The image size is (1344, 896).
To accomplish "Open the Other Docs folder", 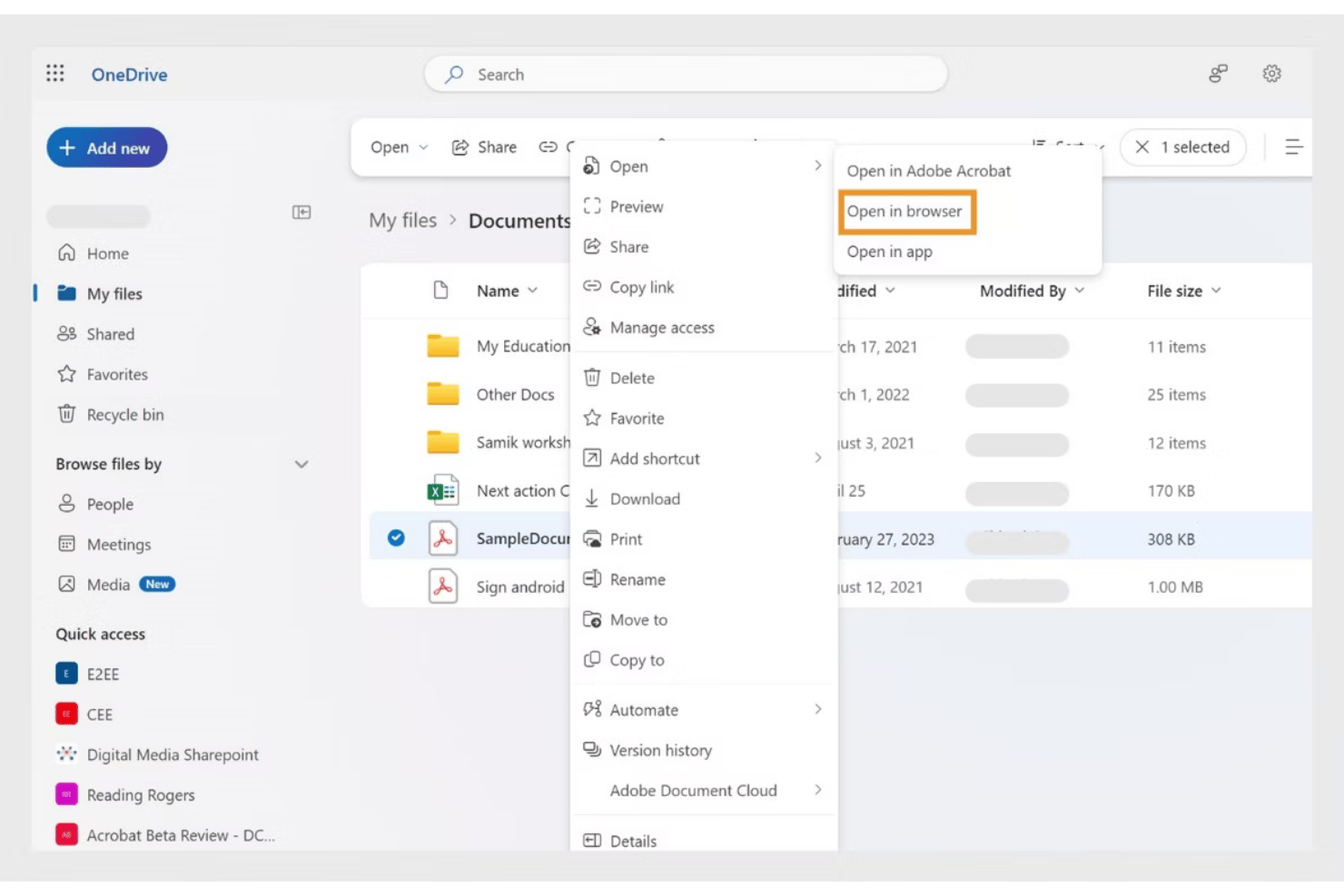I will click(515, 395).
